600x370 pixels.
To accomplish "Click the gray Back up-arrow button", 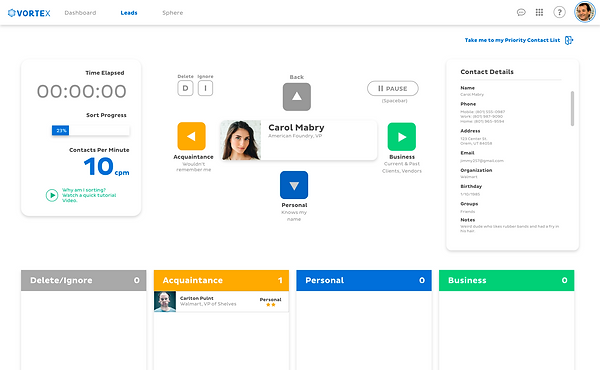I will pyautogui.click(x=297, y=97).
